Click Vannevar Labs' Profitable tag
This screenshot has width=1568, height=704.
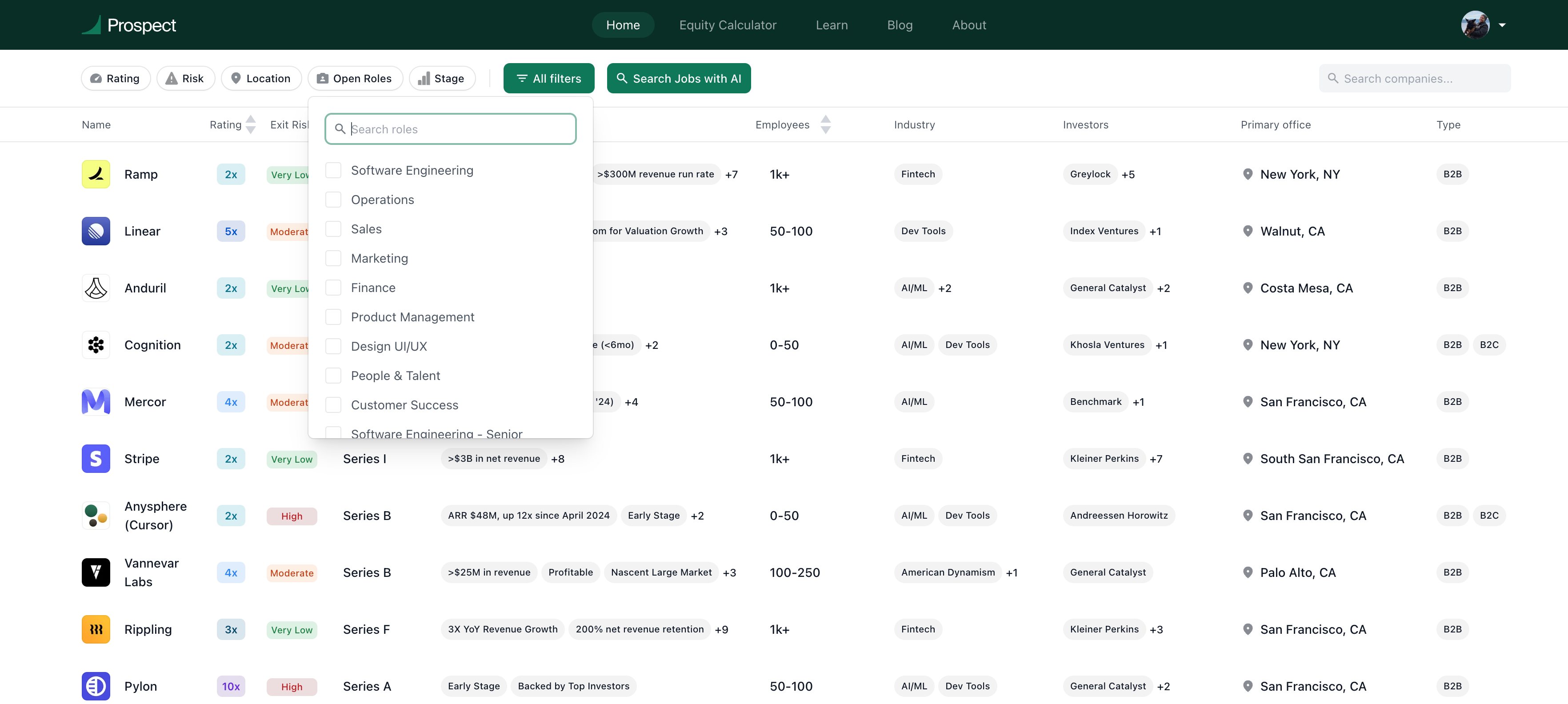click(x=570, y=572)
